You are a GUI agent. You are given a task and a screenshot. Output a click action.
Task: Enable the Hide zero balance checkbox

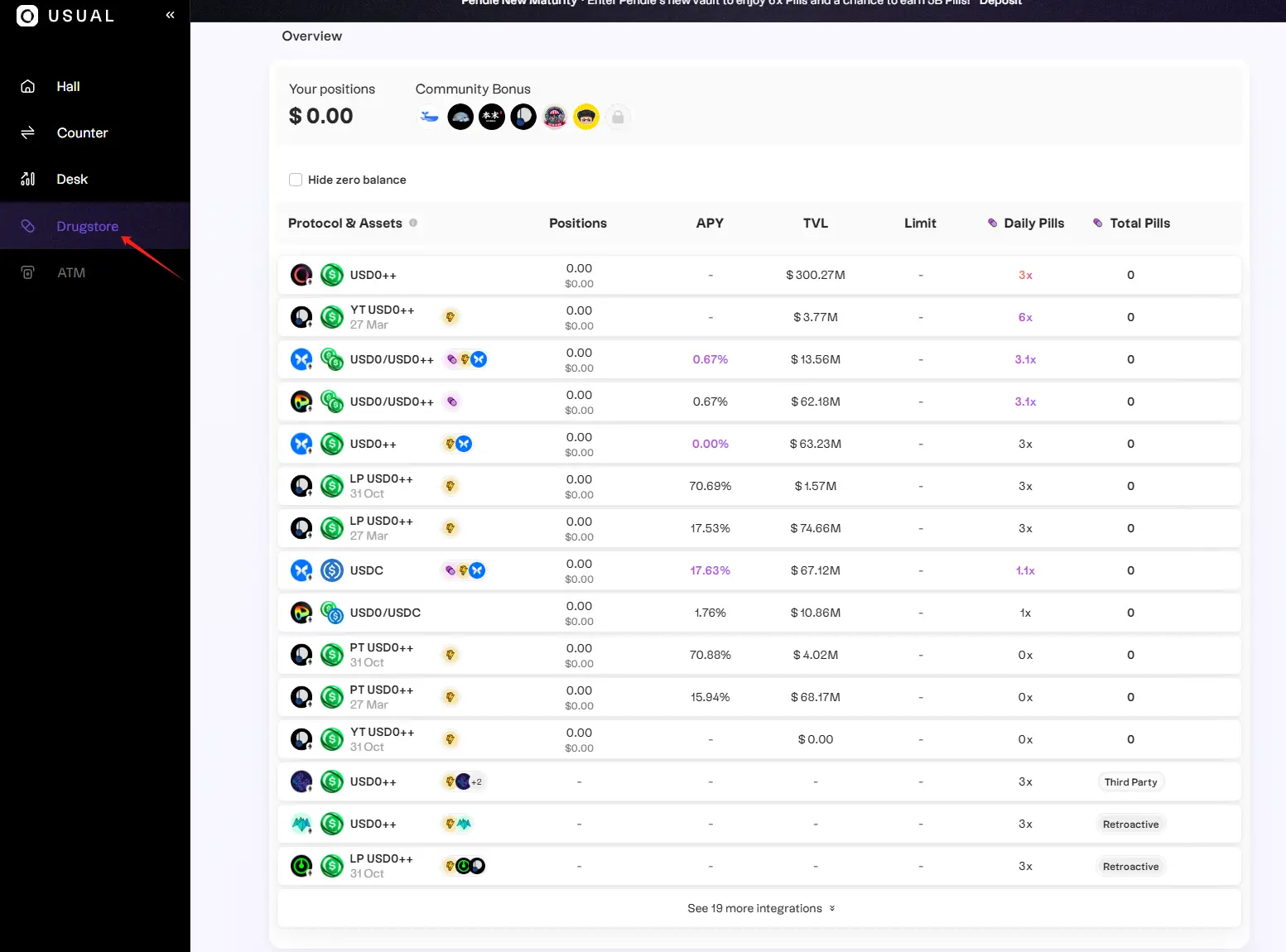[296, 180]
